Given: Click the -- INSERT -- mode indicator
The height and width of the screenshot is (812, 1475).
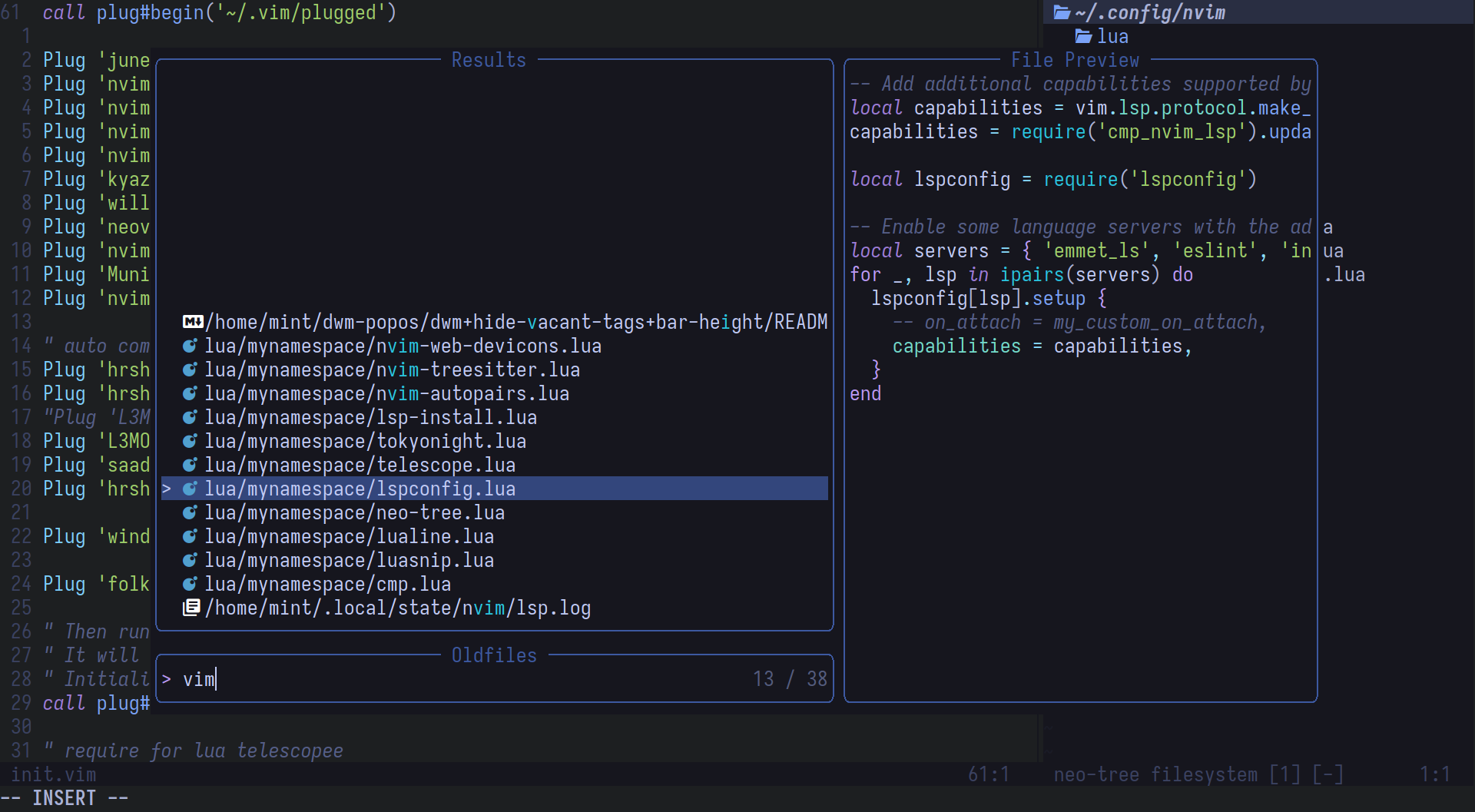Looking at the screenshot, I should 65,798.
